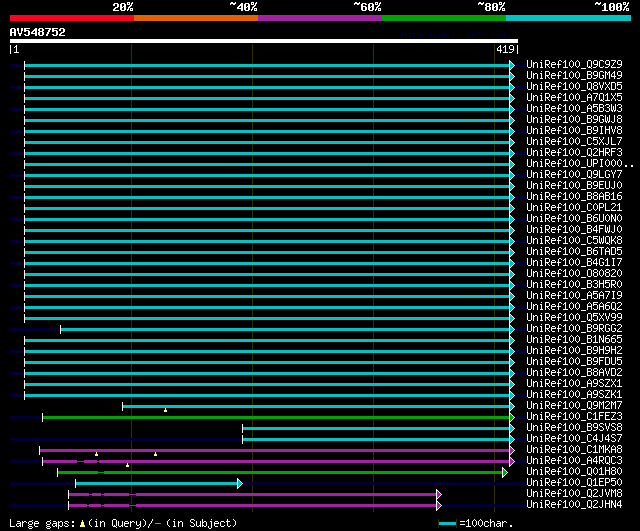Select the green ~80% identity legend segment
The height and width of the screenshot is (531, 640).
tap(443, 17)
